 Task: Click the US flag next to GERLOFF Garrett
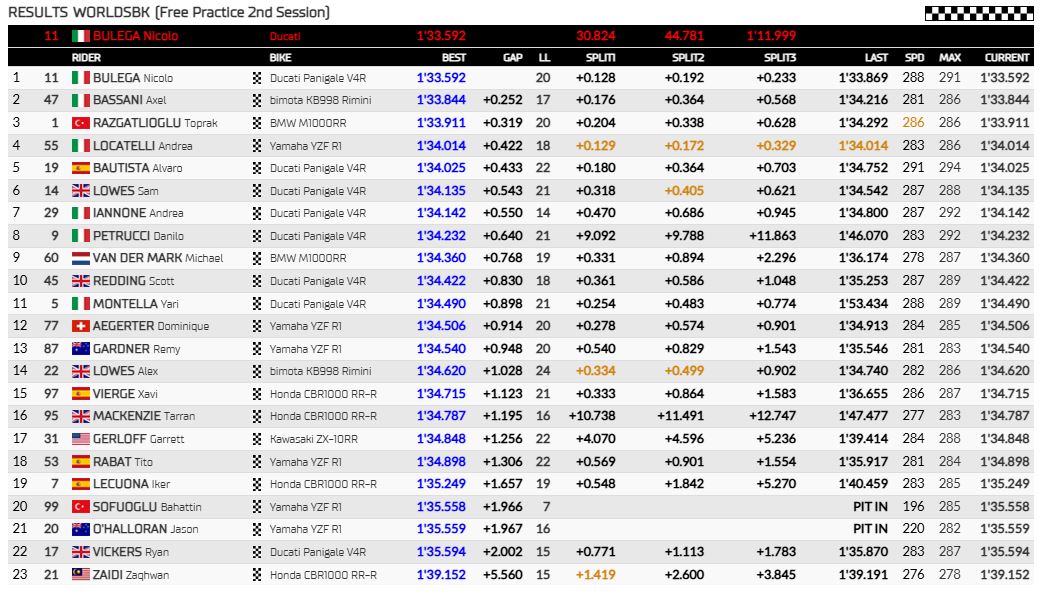[81, 439]
